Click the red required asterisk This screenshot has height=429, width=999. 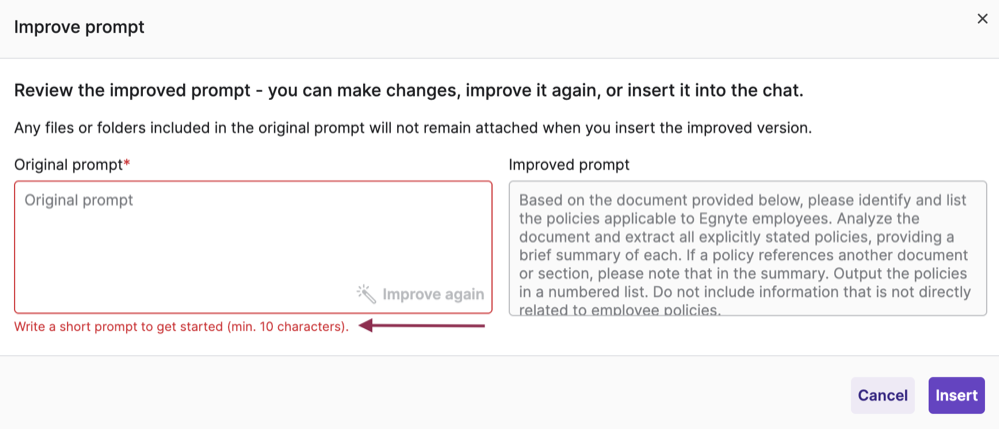tap(126, 164)
